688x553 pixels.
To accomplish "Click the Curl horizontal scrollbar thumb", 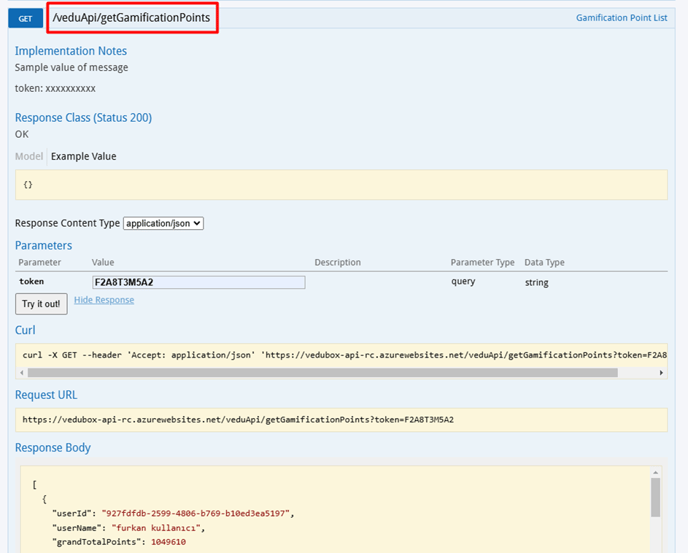I will pyautogui.click(x=323, y=373).
